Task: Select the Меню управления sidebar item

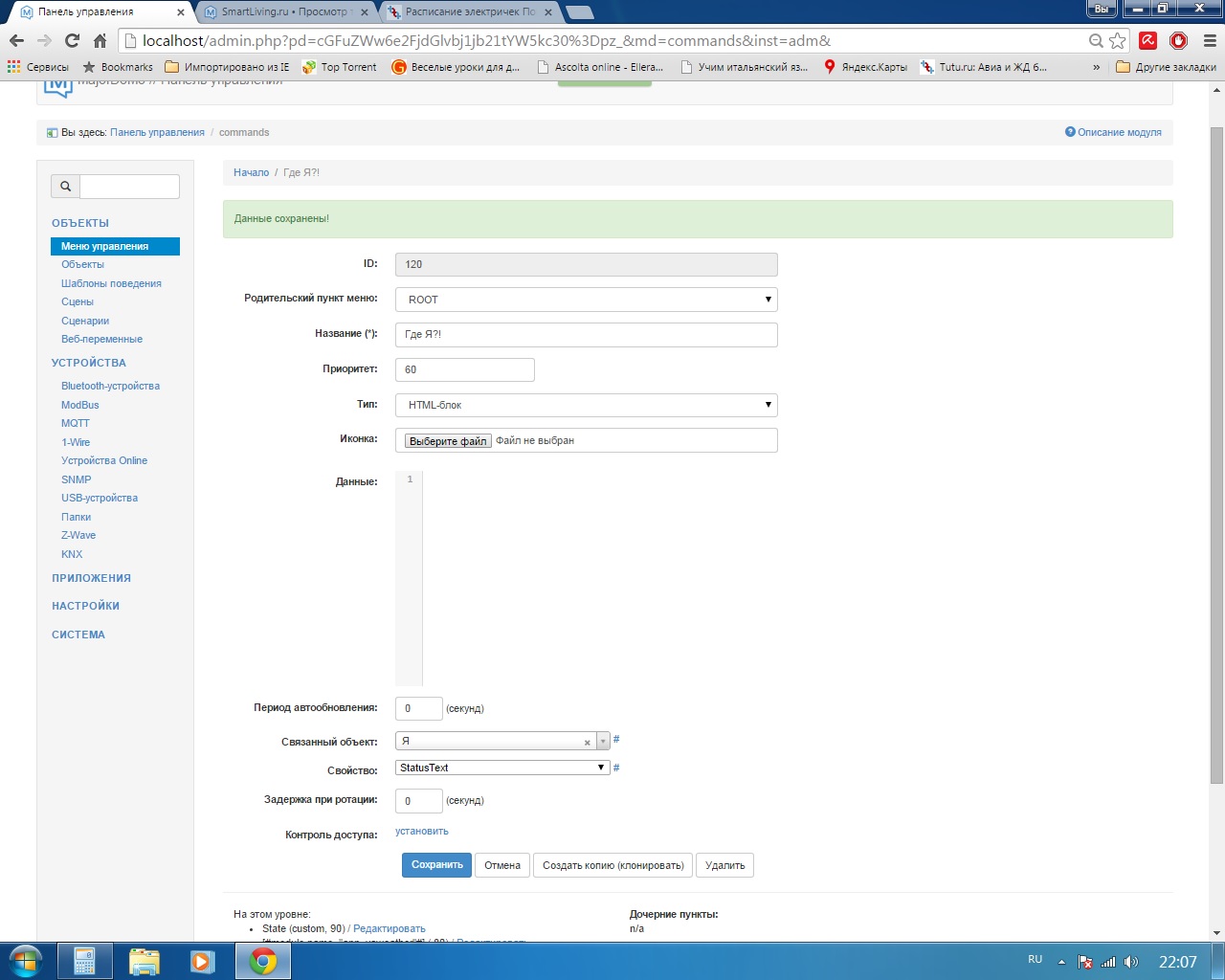Action: 115,246
